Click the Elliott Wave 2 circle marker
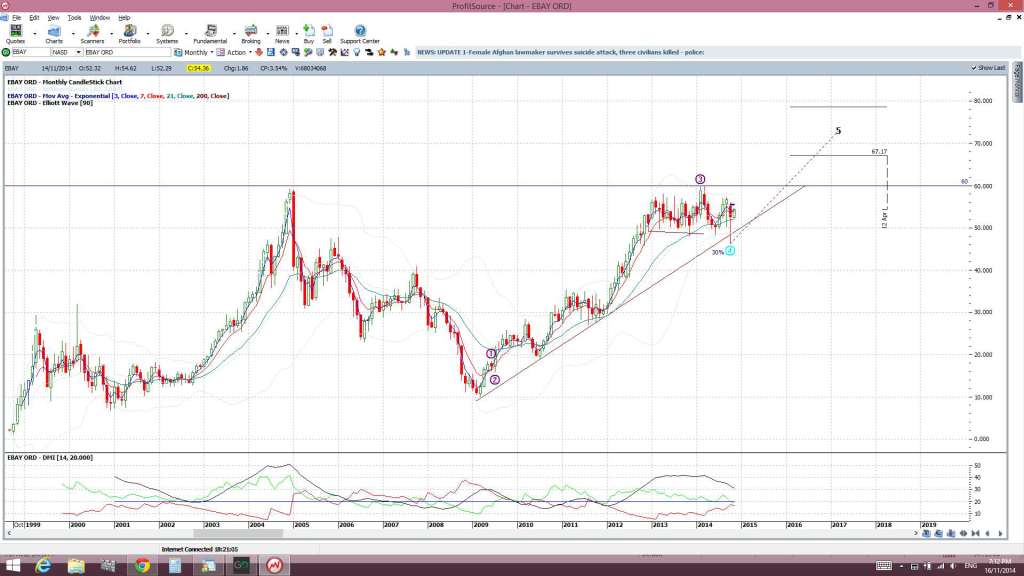The image size is (1024, 576). [x=495, y=379]
